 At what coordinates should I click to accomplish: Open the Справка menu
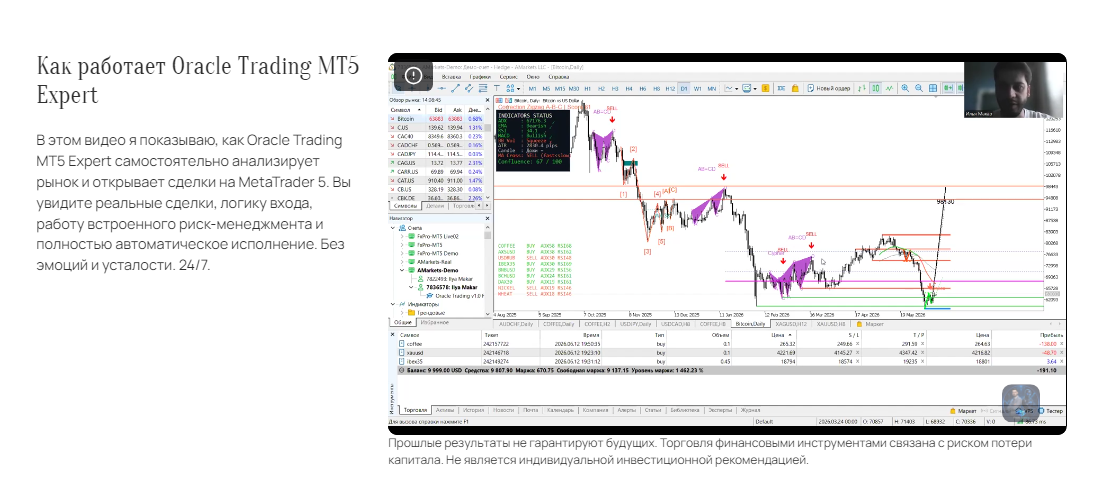pyautogui.click(x=559, y=77)
